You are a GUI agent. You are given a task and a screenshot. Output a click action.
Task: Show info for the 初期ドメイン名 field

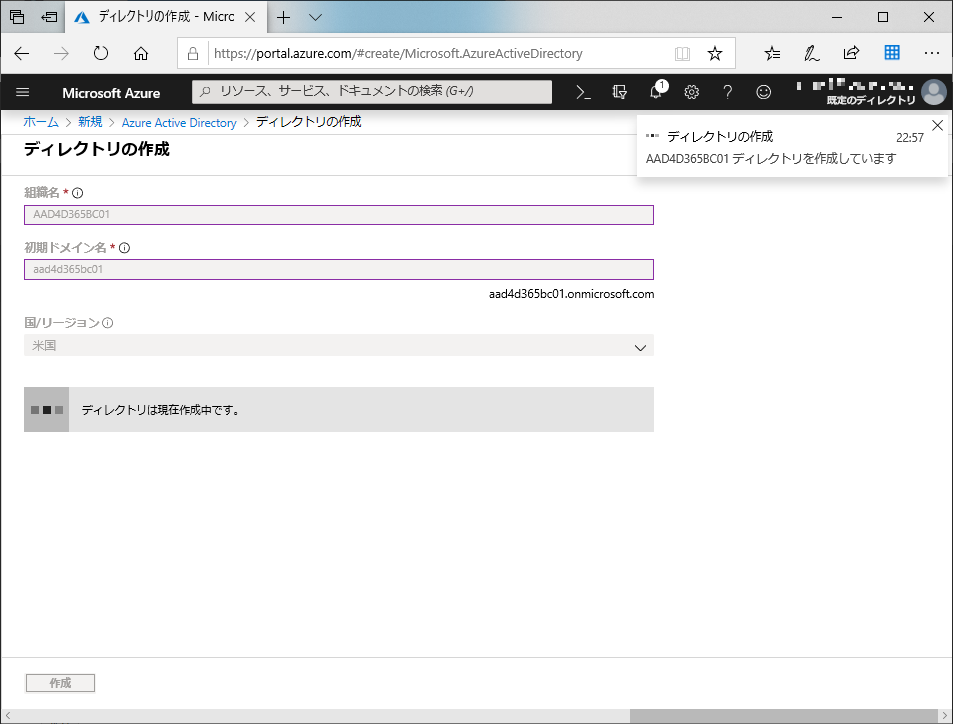click(x=125, y=247)
